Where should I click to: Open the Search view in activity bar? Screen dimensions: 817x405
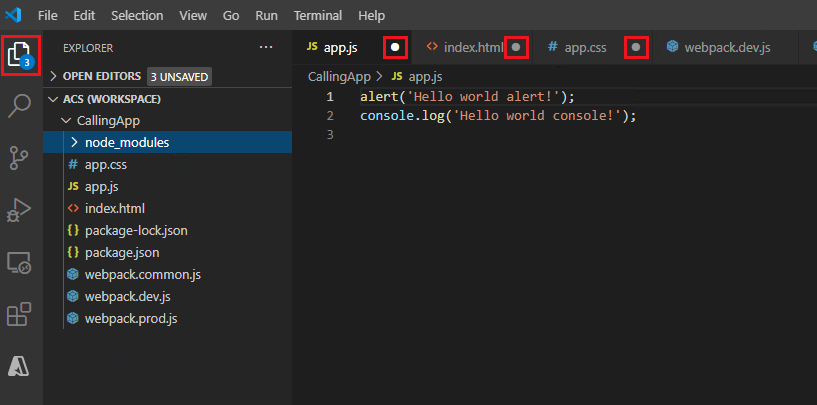(x=20, y=106)
